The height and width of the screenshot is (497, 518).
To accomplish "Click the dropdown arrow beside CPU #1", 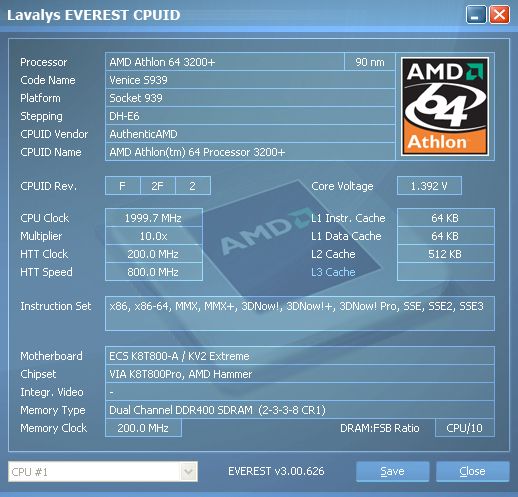I will (188, 472).
